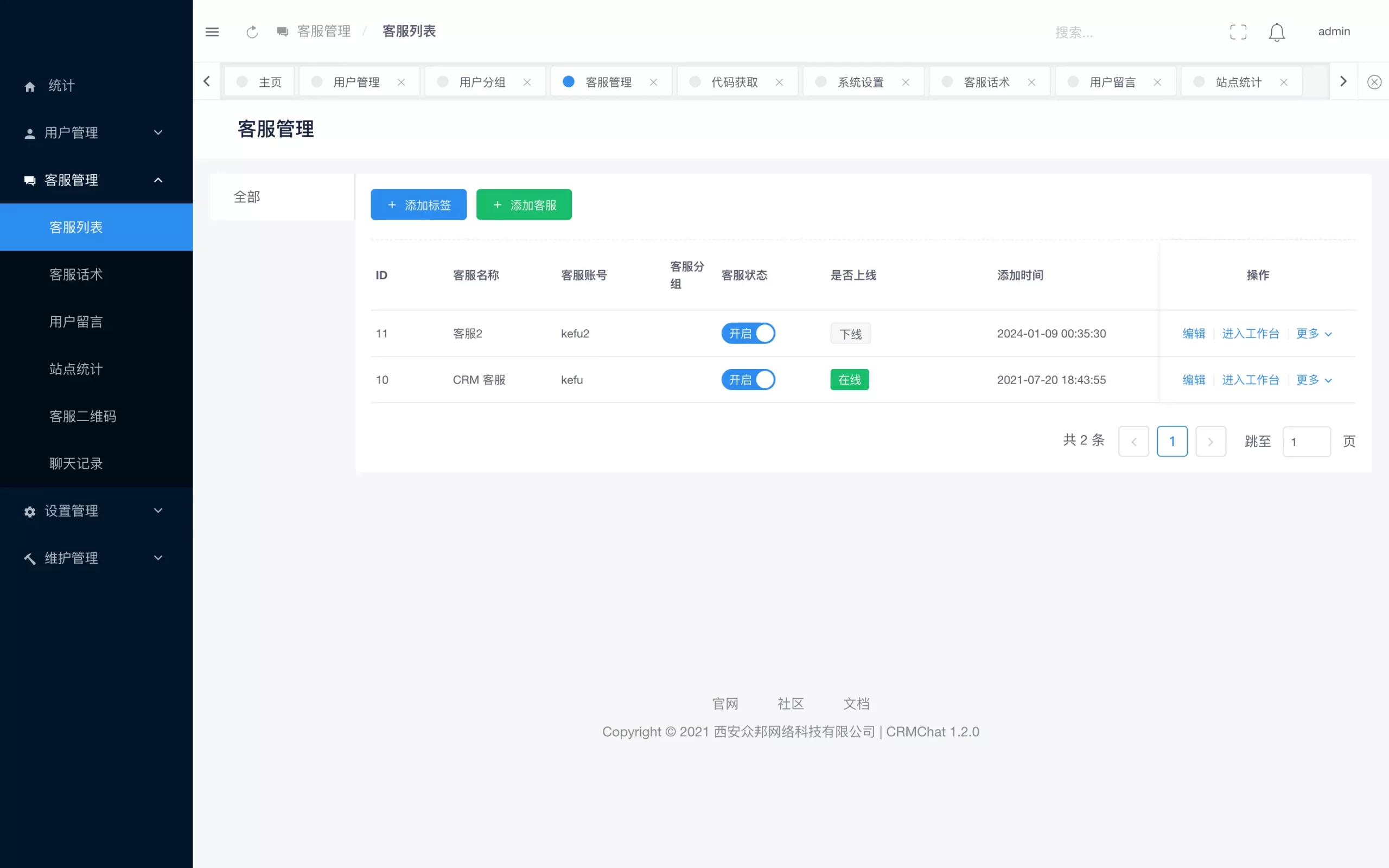Toggle 客服状态 switch for CRM 客服

point(748,379)
